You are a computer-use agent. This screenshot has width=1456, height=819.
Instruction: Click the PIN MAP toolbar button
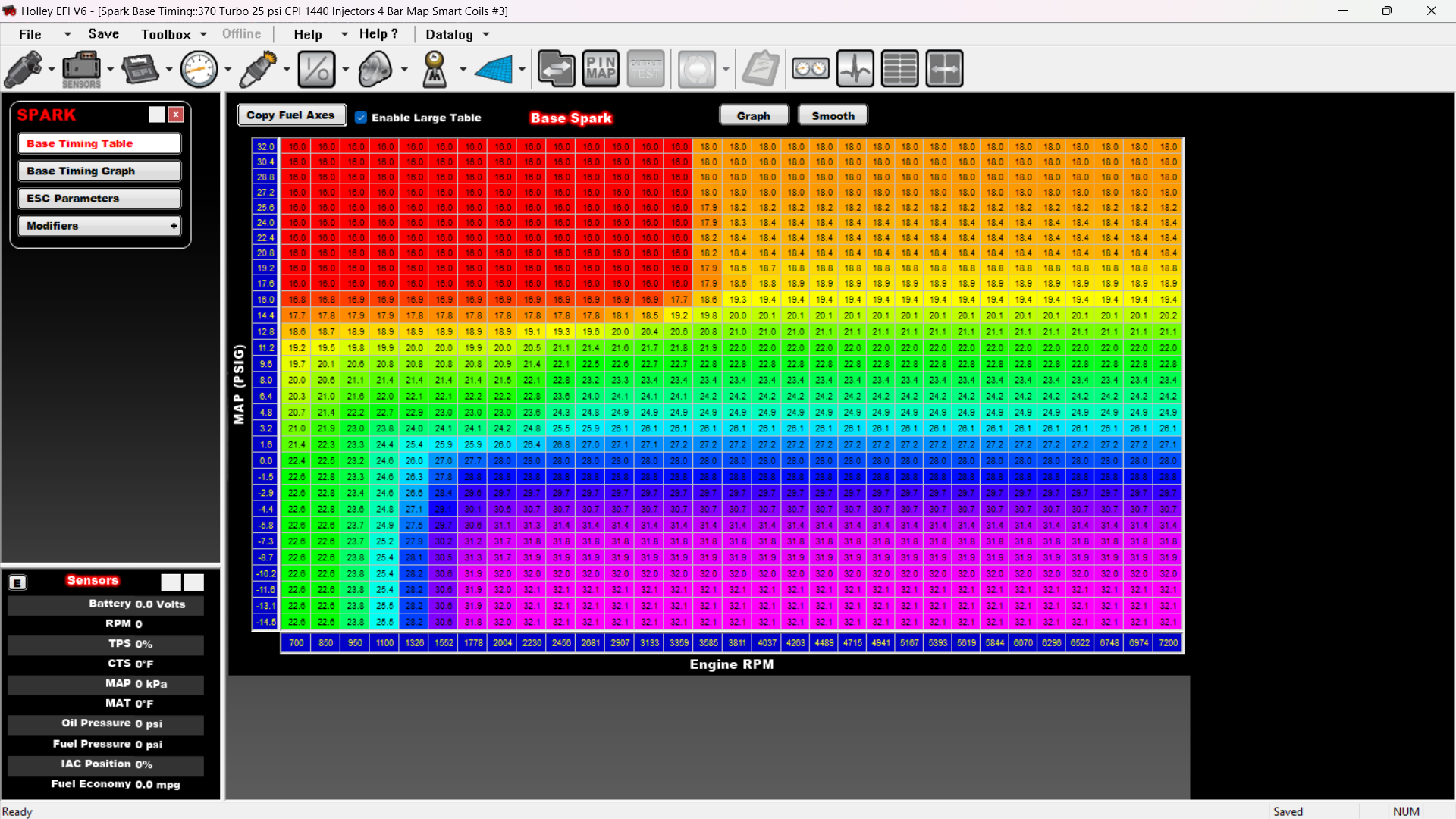tap(601, 69)
